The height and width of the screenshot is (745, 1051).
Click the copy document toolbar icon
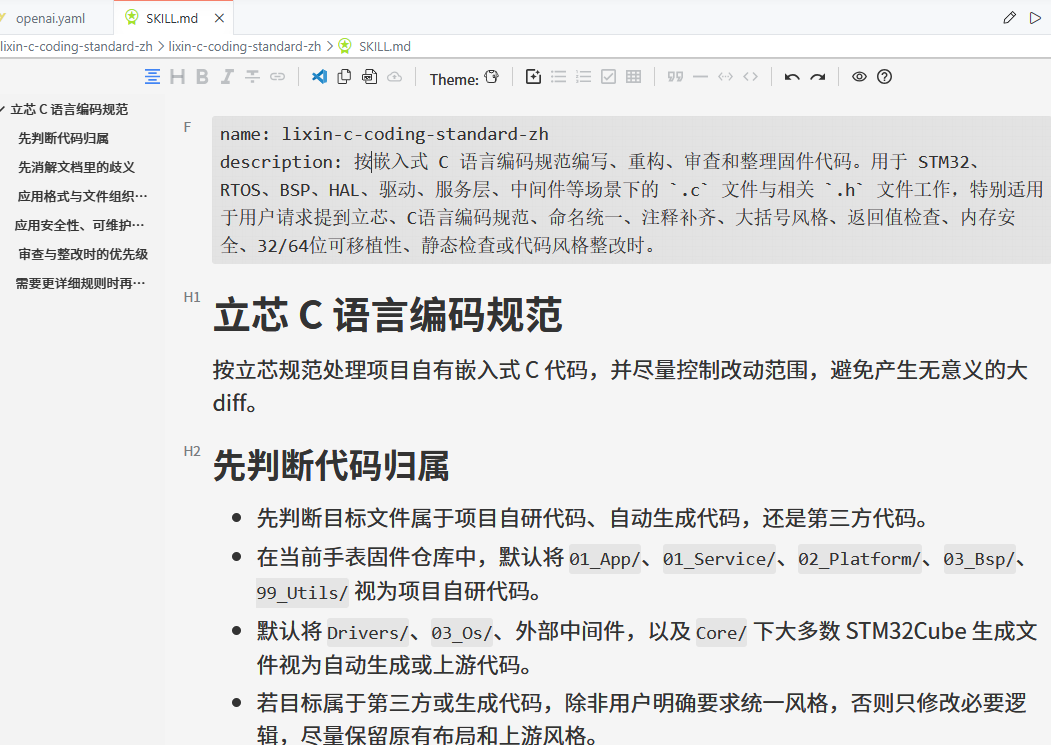point(344,77)
